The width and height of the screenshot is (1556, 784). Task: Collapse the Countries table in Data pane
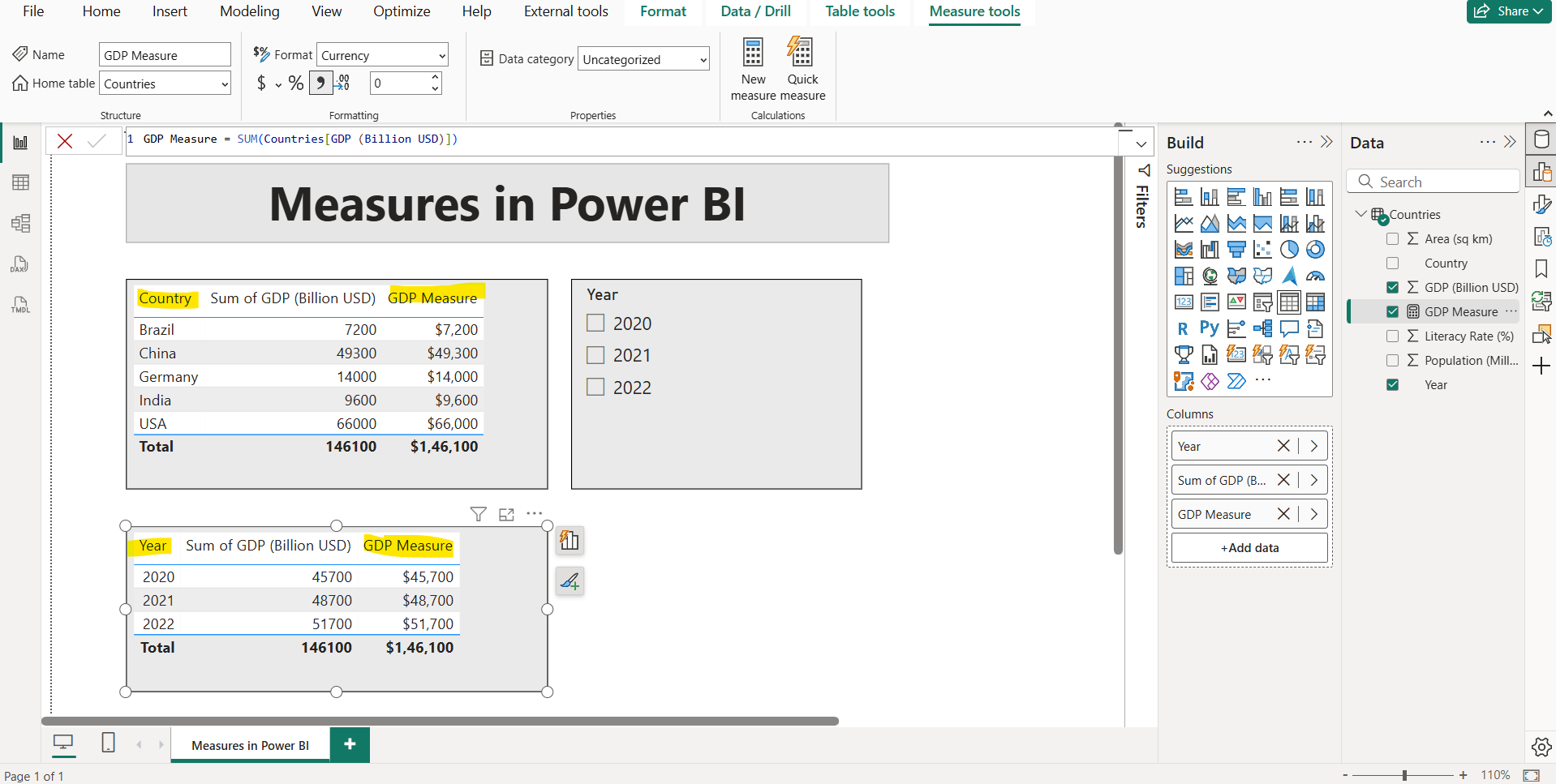(x=1360, y=213)
